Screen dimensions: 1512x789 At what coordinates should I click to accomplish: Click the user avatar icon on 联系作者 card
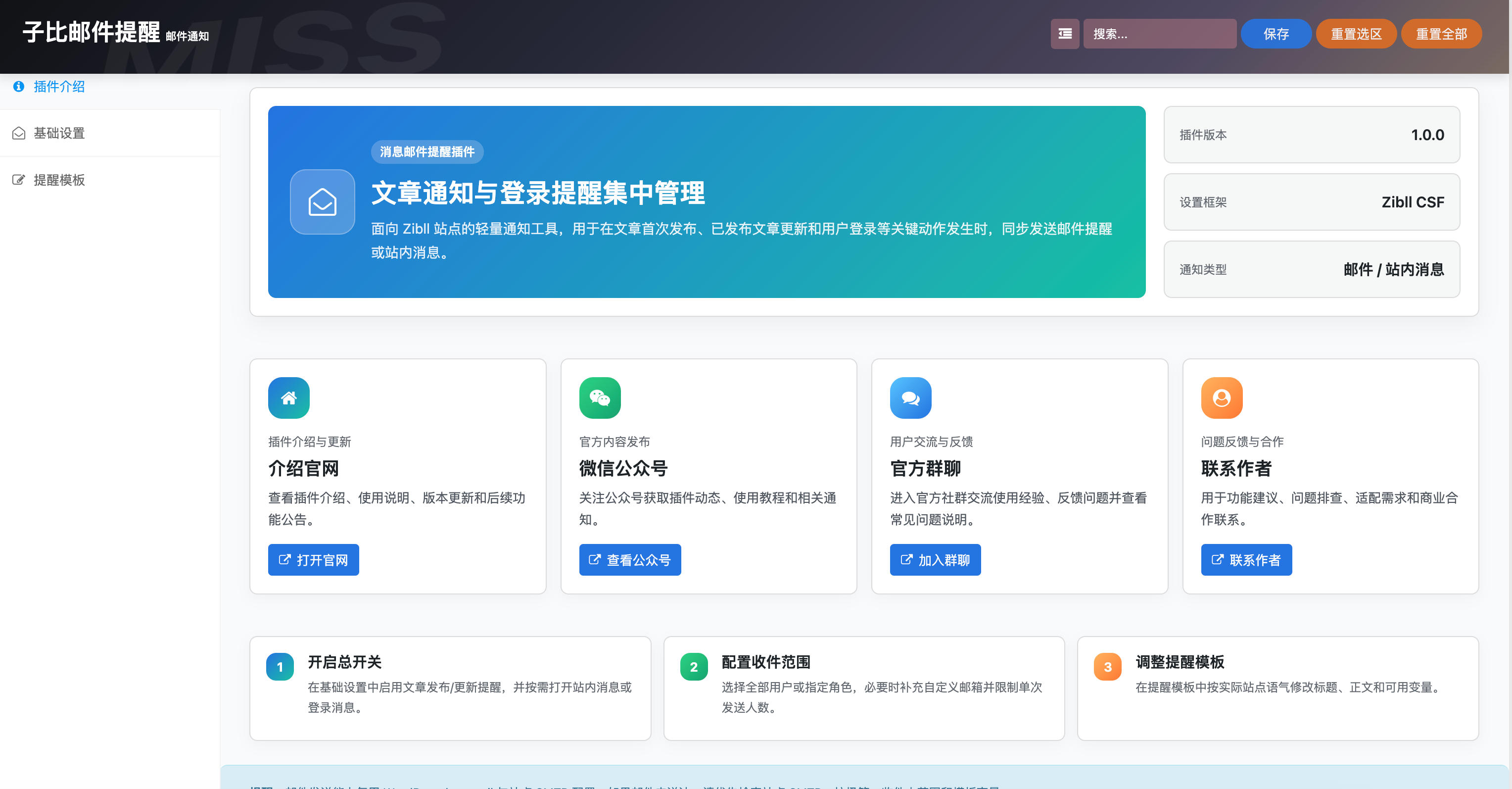(1222, 398)
